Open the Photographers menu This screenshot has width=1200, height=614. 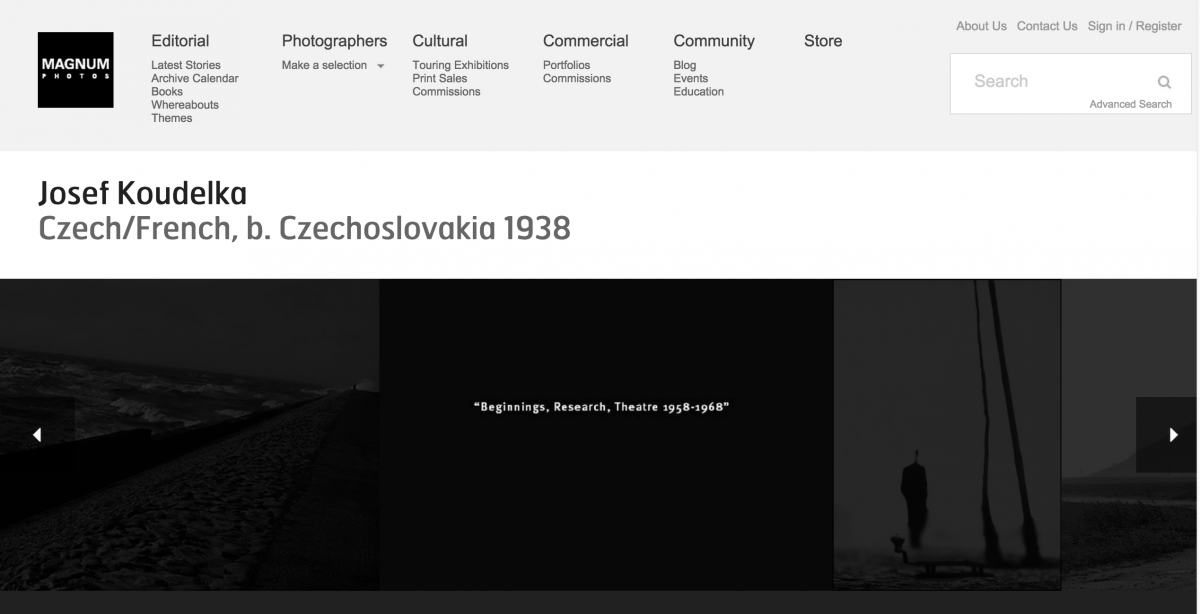334,41
